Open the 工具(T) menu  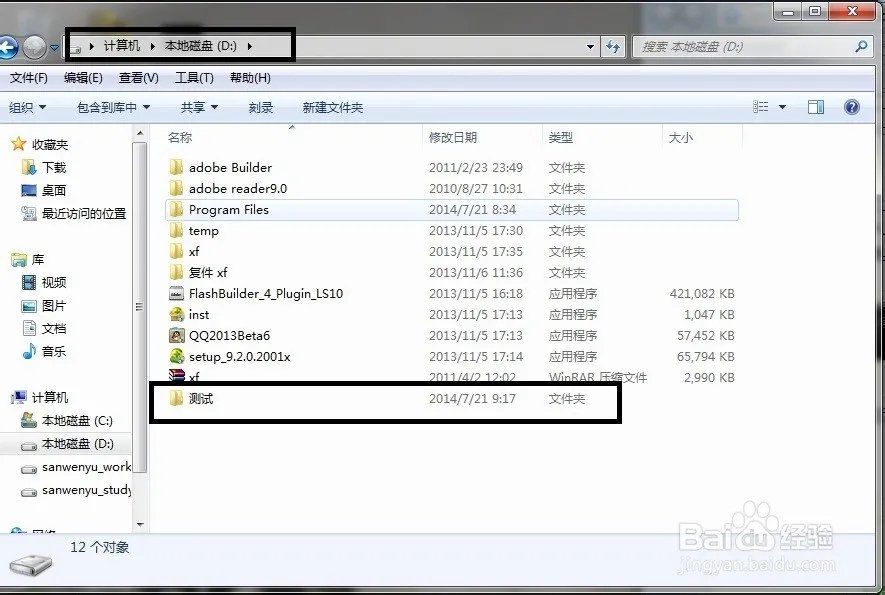[x=194, y=77]
